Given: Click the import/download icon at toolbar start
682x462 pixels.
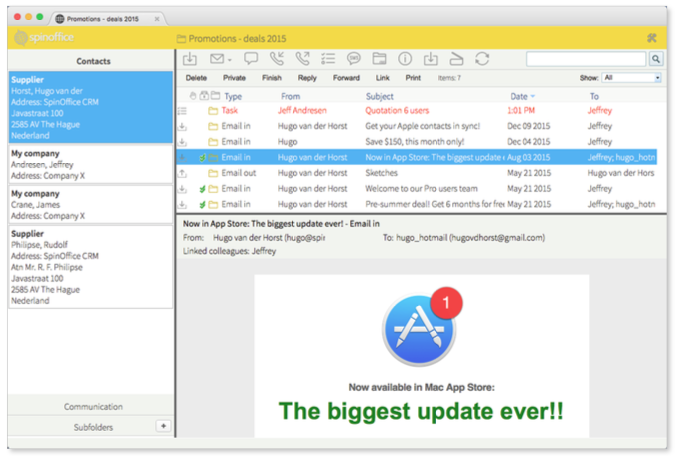Looking at the screenshot, I should (190, 59).
